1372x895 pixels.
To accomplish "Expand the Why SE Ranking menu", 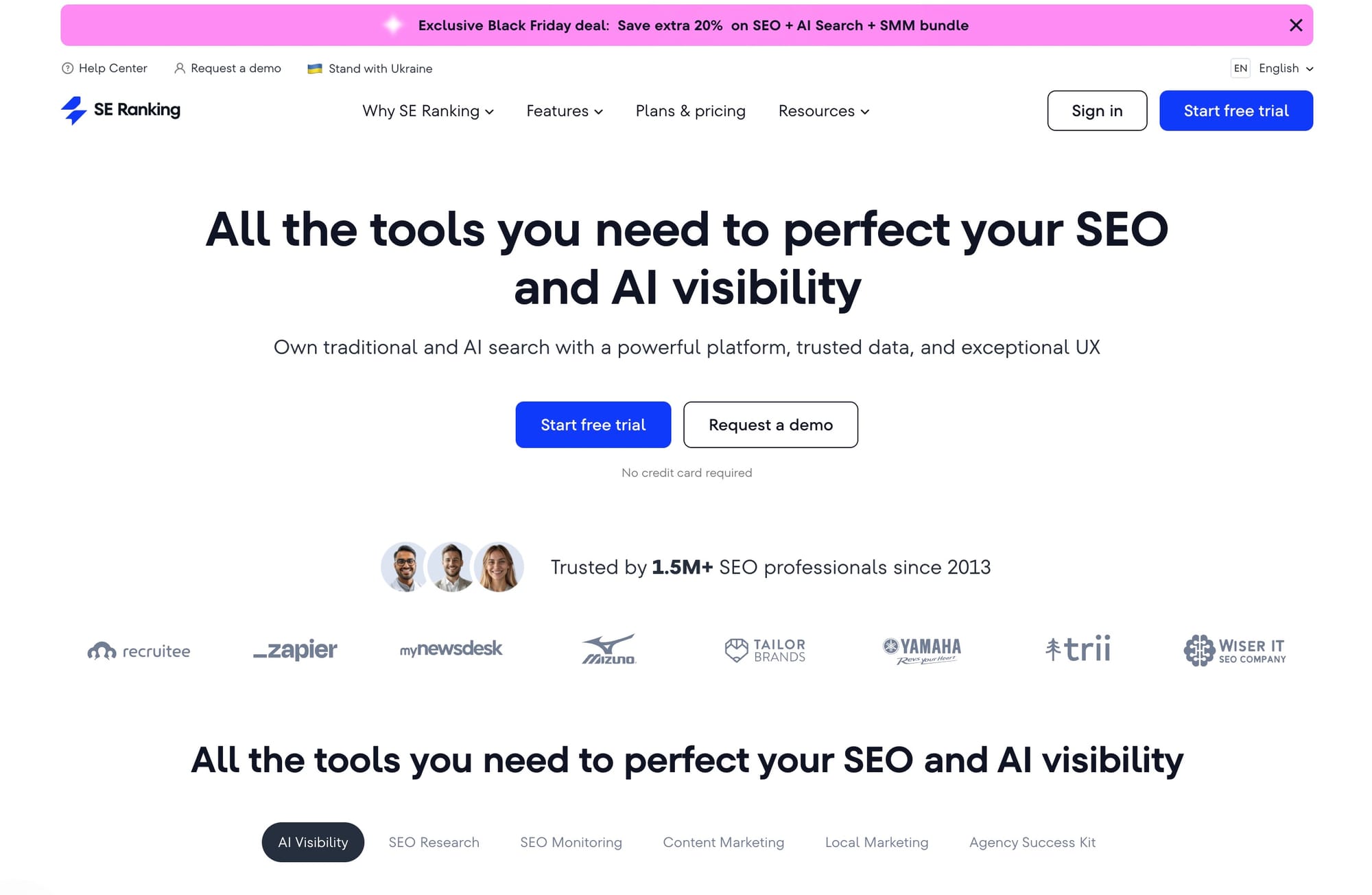I will click(x=427, y=111).
